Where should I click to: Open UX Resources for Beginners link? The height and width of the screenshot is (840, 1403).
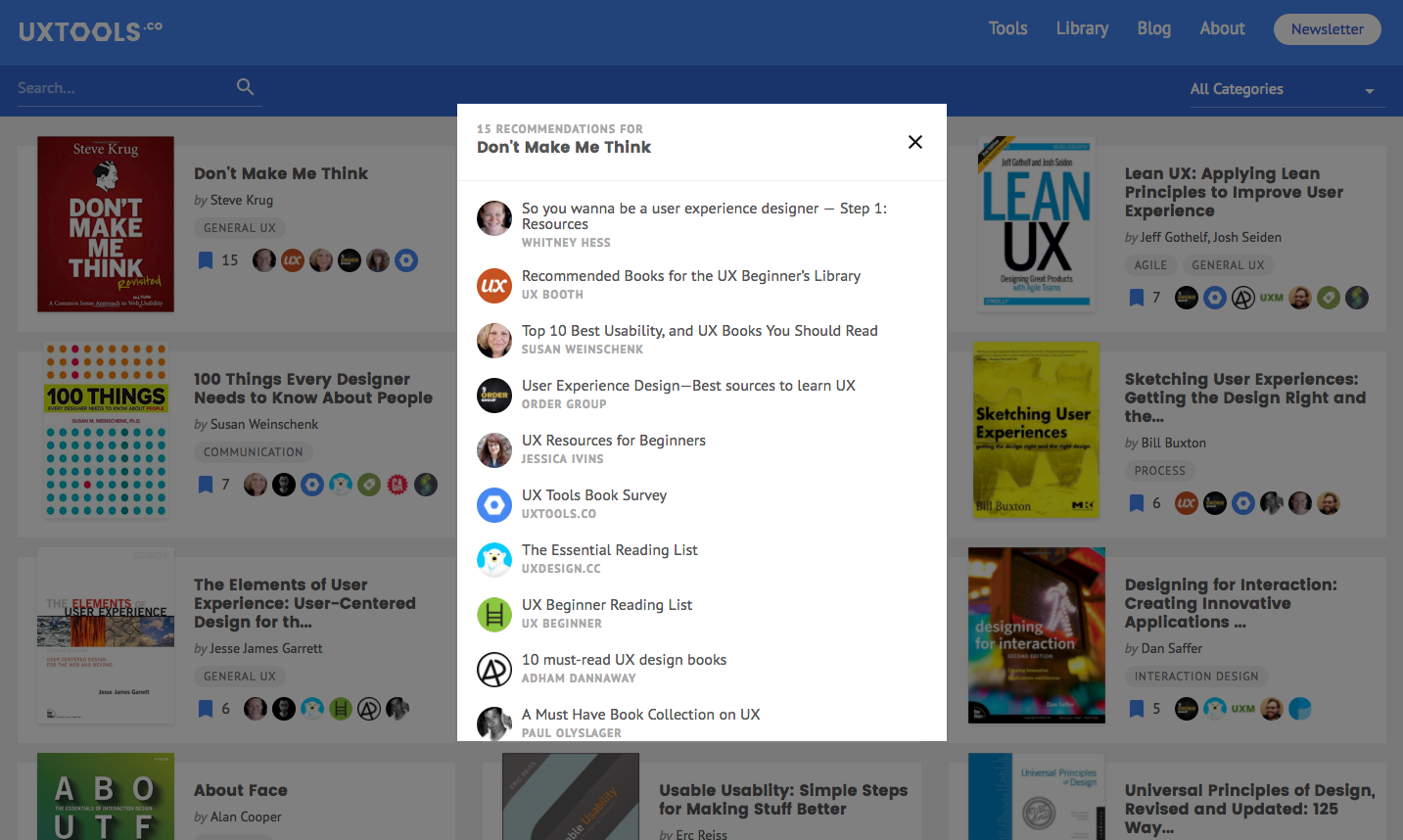614,441
